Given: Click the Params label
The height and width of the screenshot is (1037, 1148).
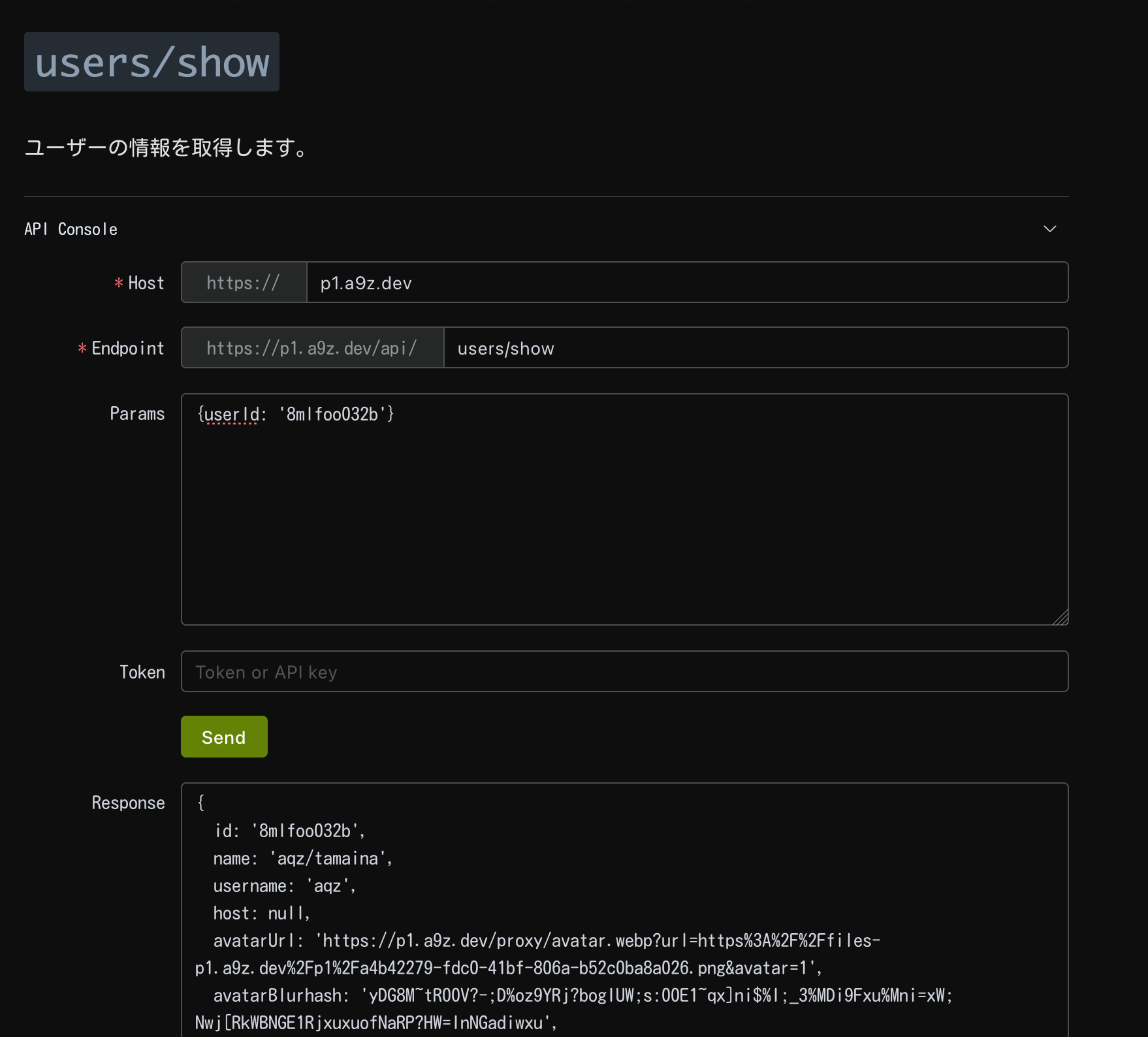Looking at the screenshot, I should click(x=137, y=413).
